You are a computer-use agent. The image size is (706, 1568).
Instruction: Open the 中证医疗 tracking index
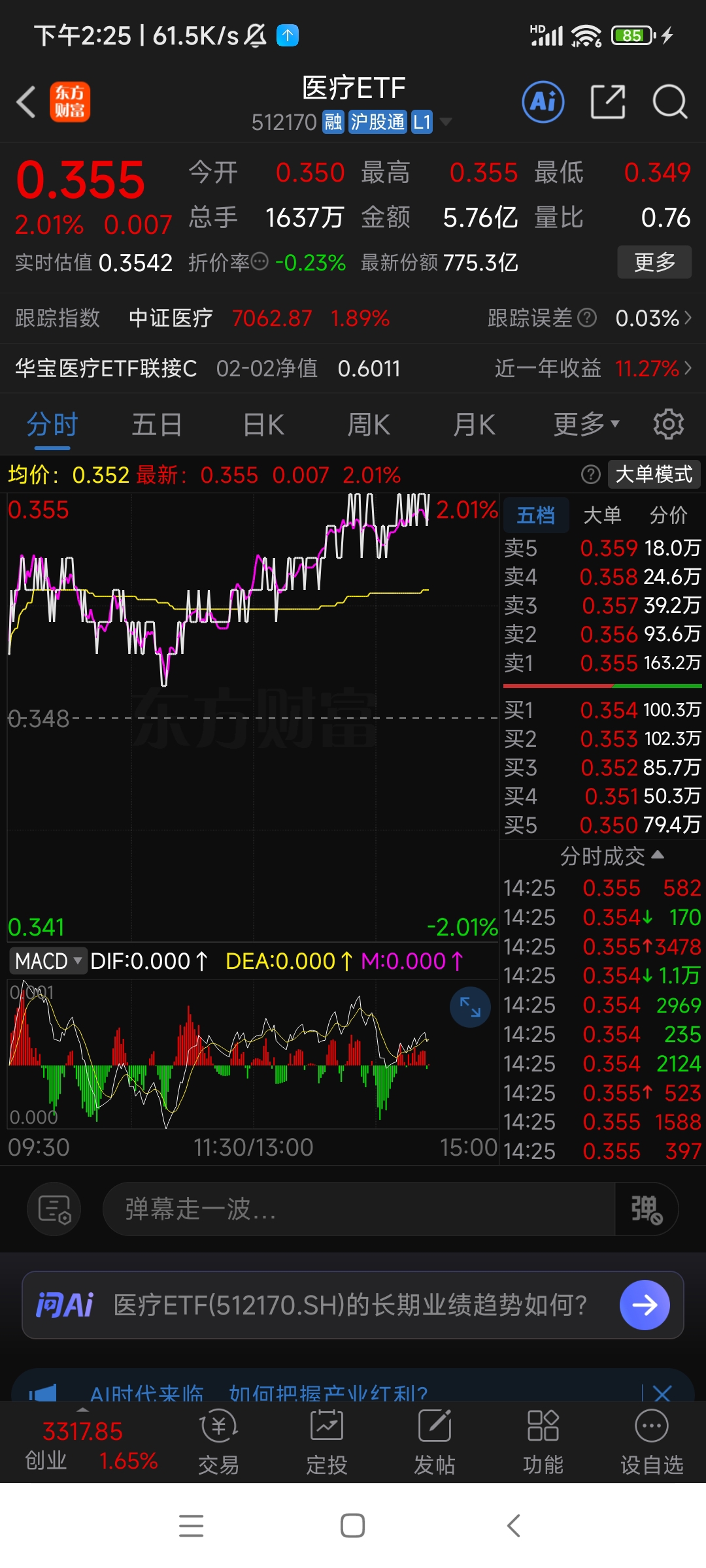171,318
